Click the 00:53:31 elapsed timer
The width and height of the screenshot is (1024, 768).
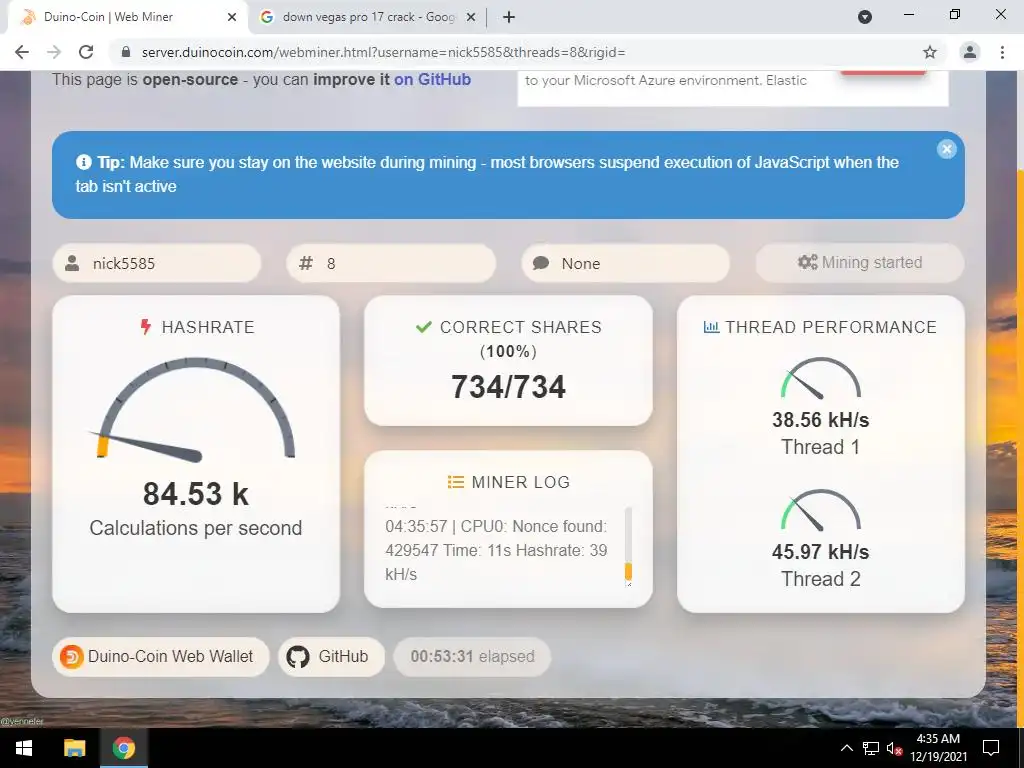pos(472,656)
